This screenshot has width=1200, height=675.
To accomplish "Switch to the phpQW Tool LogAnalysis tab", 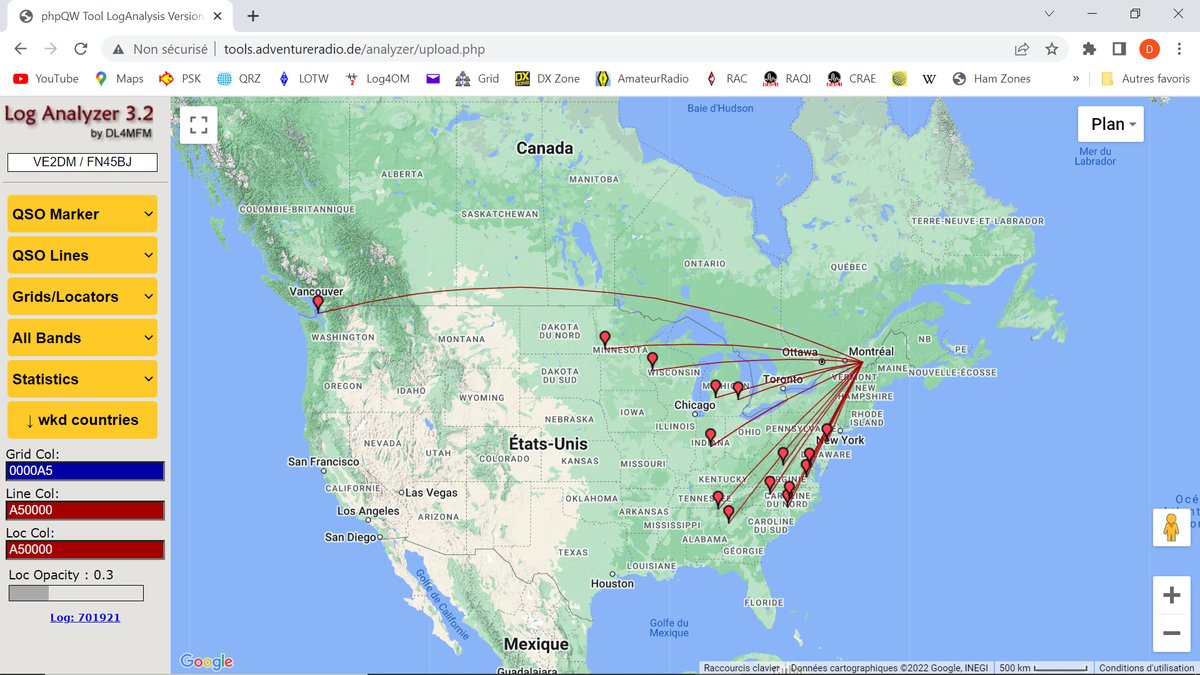I will point(118,16).
